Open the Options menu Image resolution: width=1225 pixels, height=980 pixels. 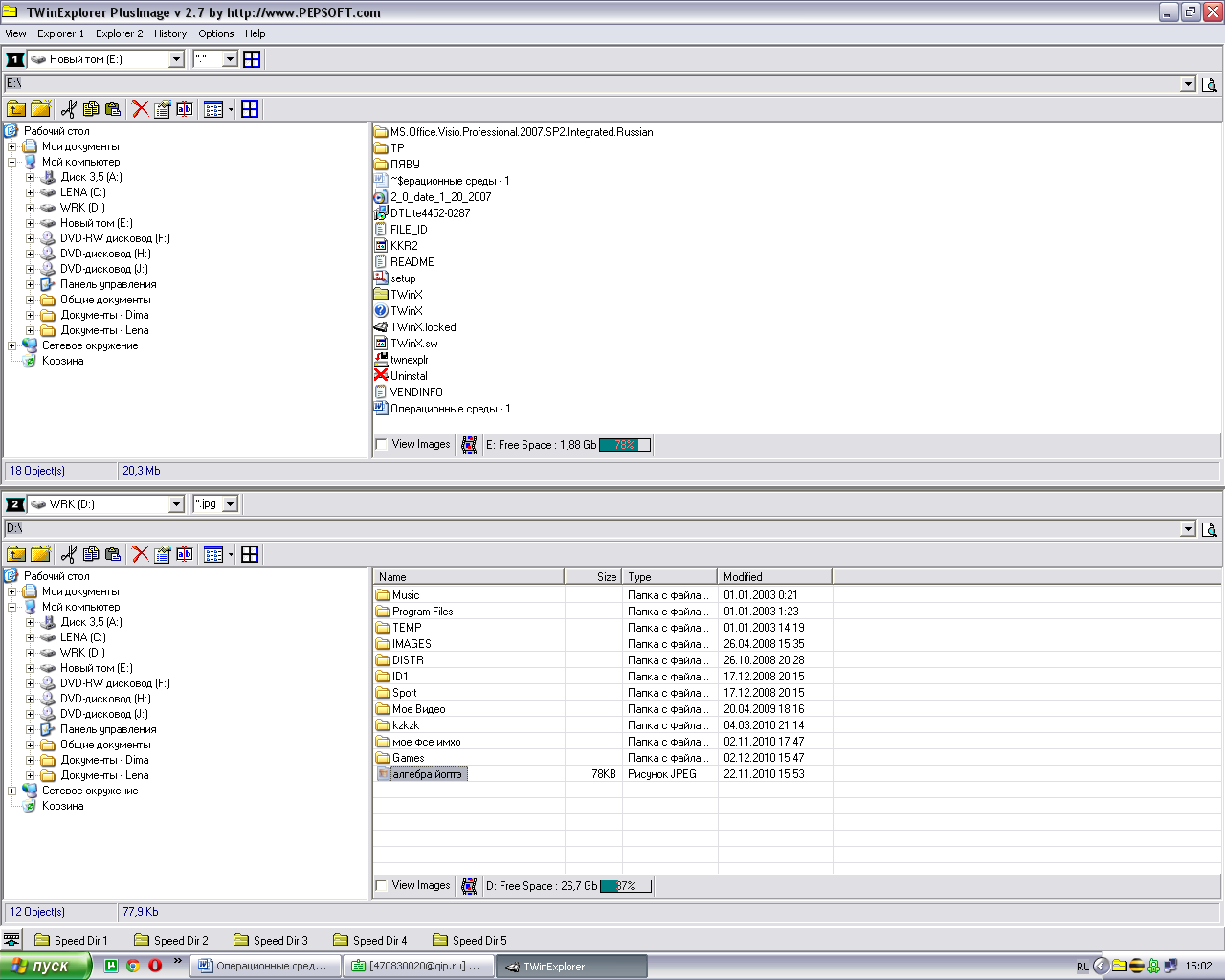216,33
